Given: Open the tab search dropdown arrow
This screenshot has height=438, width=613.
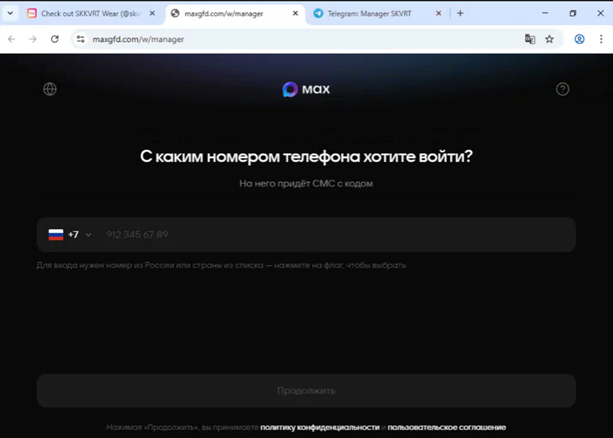Looking at the screenshot, I should 10,13.
